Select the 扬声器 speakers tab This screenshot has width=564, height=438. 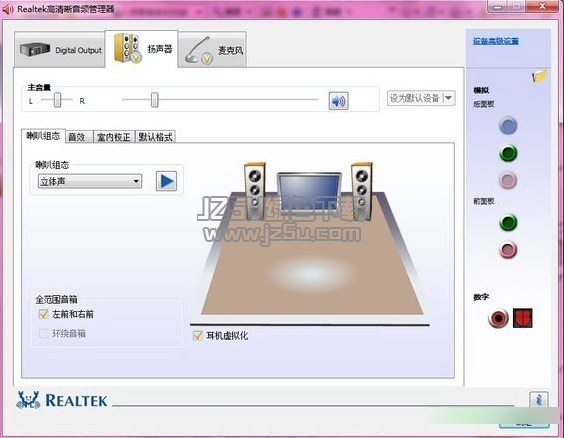(x=142, y=49)
